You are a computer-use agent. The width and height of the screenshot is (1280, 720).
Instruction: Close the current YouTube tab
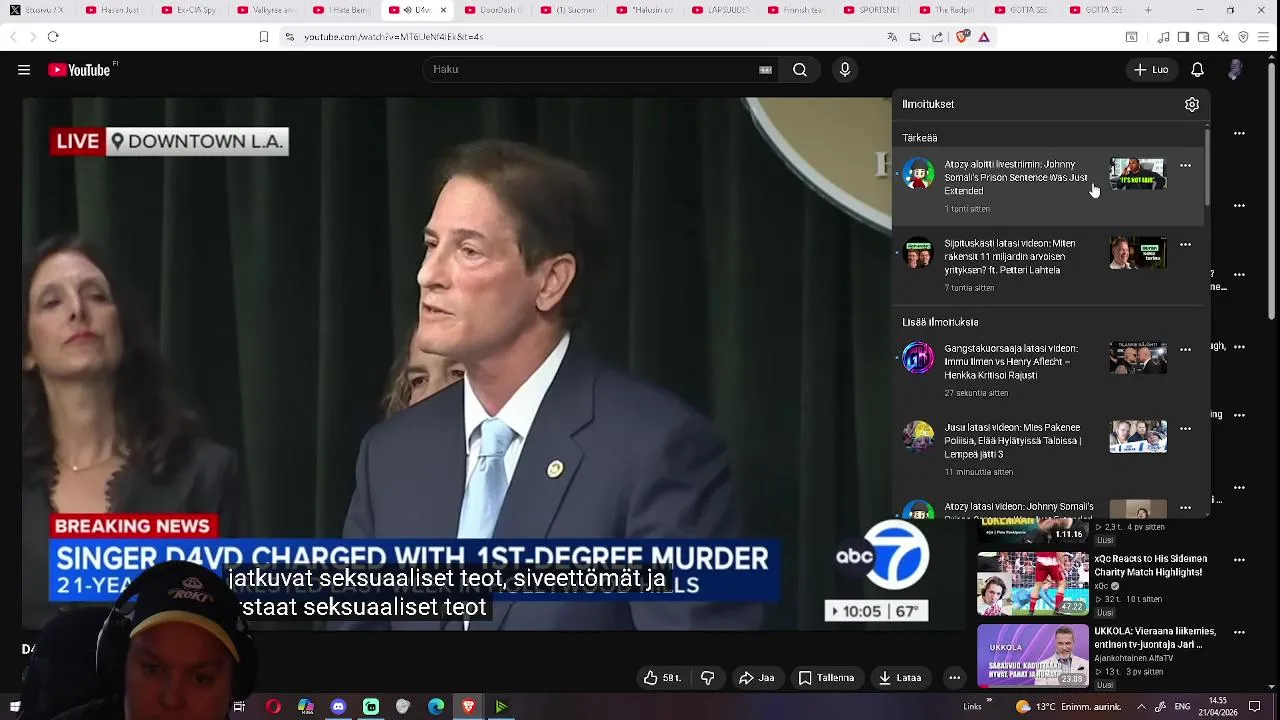(443, 10)
